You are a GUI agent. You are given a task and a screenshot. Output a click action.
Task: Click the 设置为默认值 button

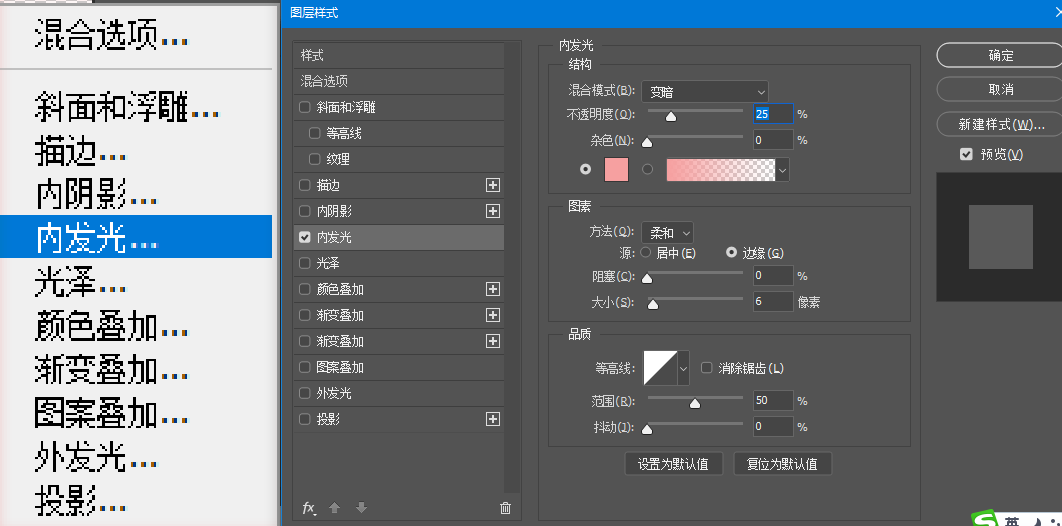tap(673, 464)
